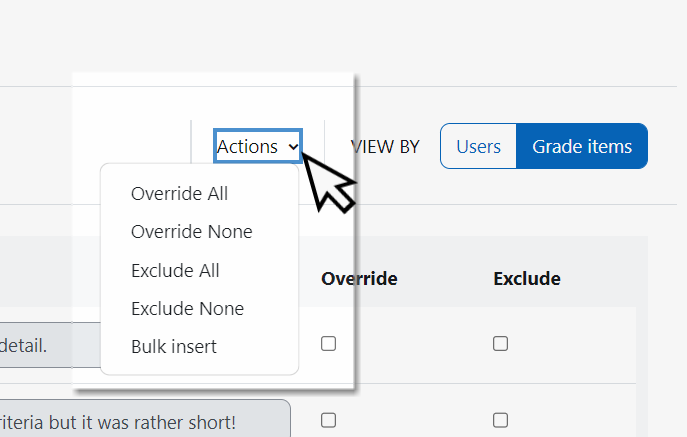Screen dimensions: 687x437
Task: Enable Override checkbox in second row
Action: (x=328, y=420)
